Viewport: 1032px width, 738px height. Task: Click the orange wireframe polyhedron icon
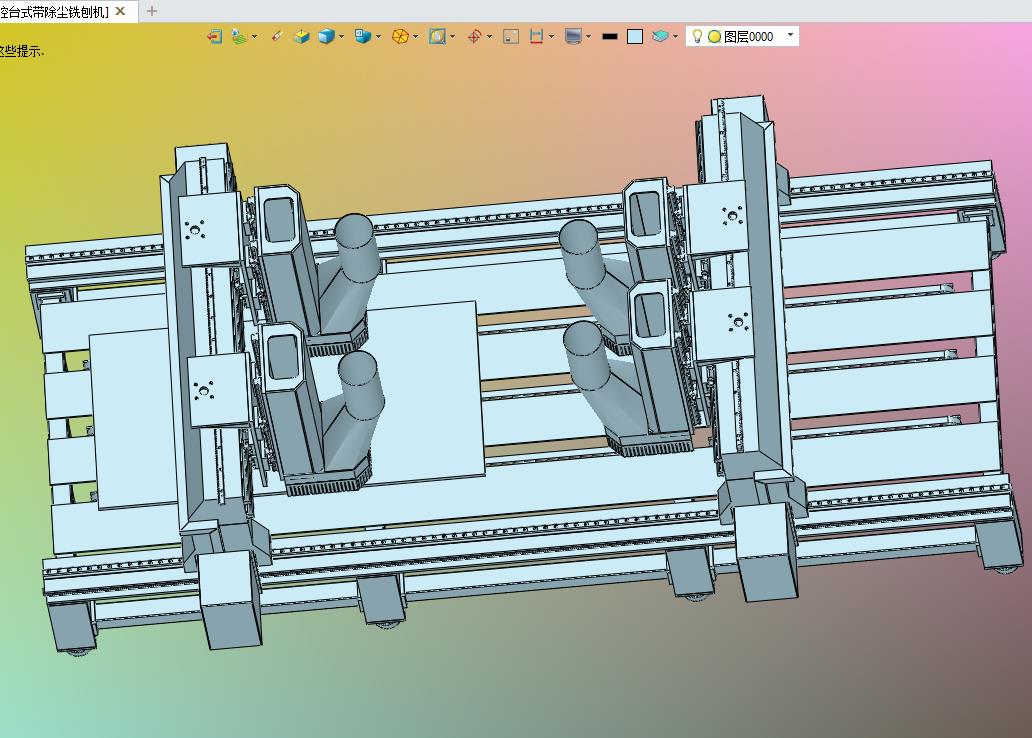[400, 36]
